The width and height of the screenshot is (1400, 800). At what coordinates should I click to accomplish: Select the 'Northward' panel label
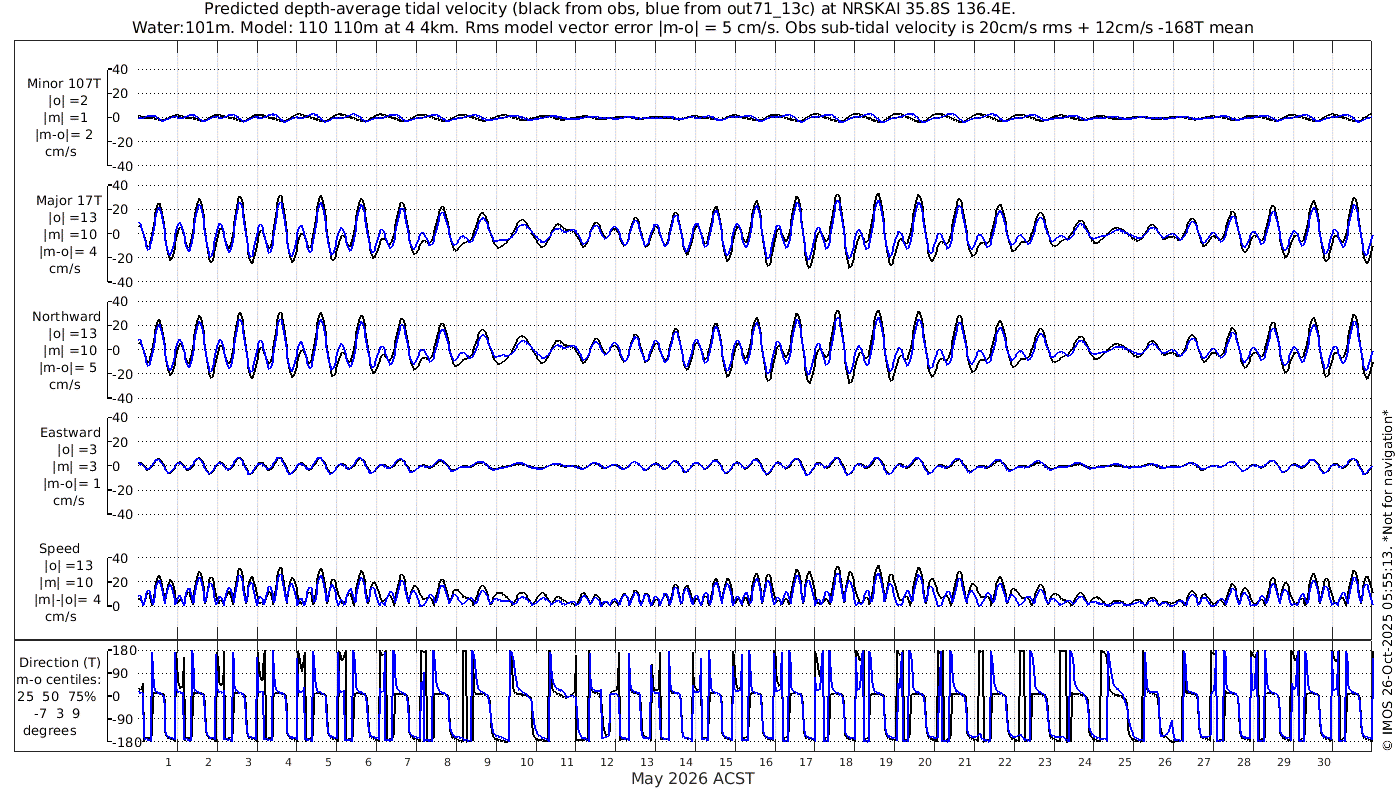pos(66,316)
